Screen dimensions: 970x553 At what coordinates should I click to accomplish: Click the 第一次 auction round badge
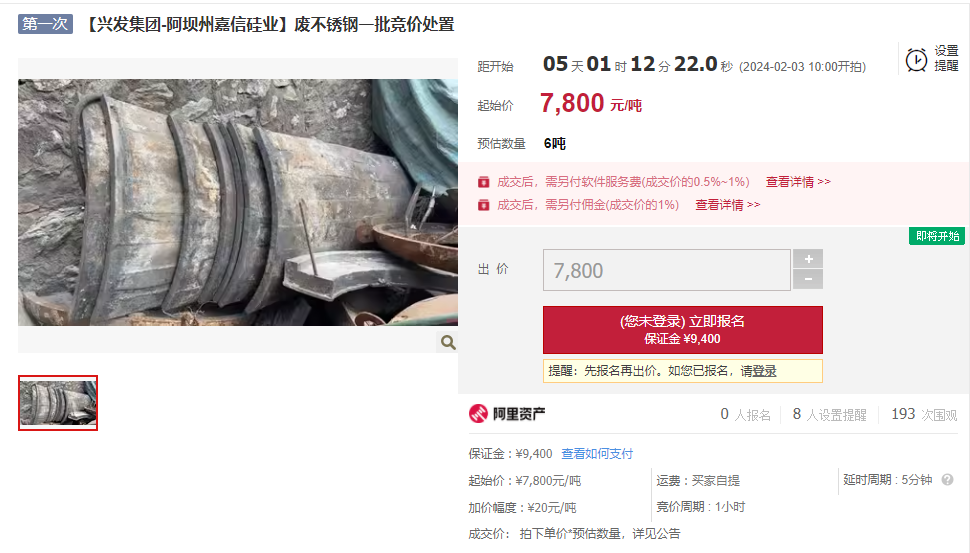[x=45, y=24]
